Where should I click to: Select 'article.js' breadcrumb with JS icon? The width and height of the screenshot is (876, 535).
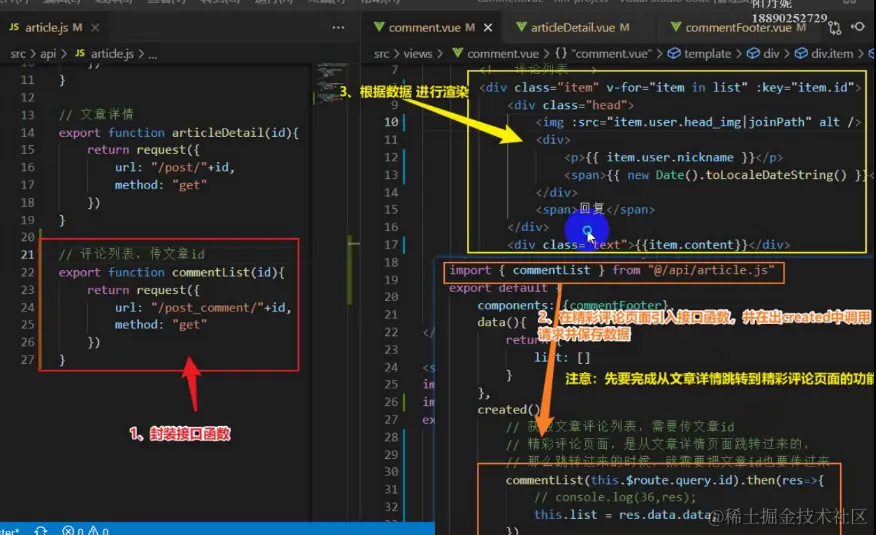click(x=104, y=54)
